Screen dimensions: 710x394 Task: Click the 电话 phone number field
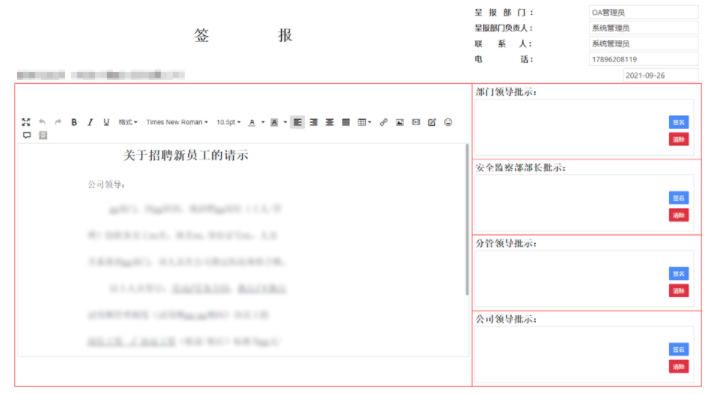pos(643,59)
